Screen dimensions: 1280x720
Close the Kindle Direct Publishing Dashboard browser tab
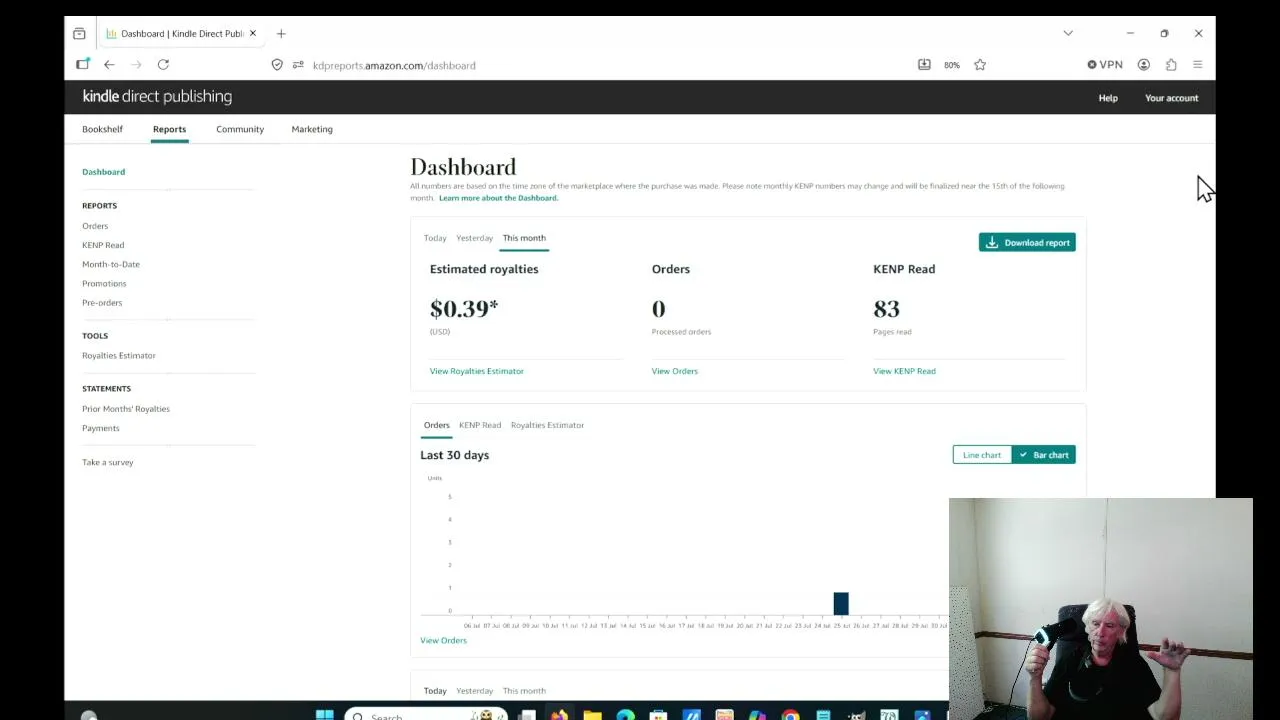[253, 34]
